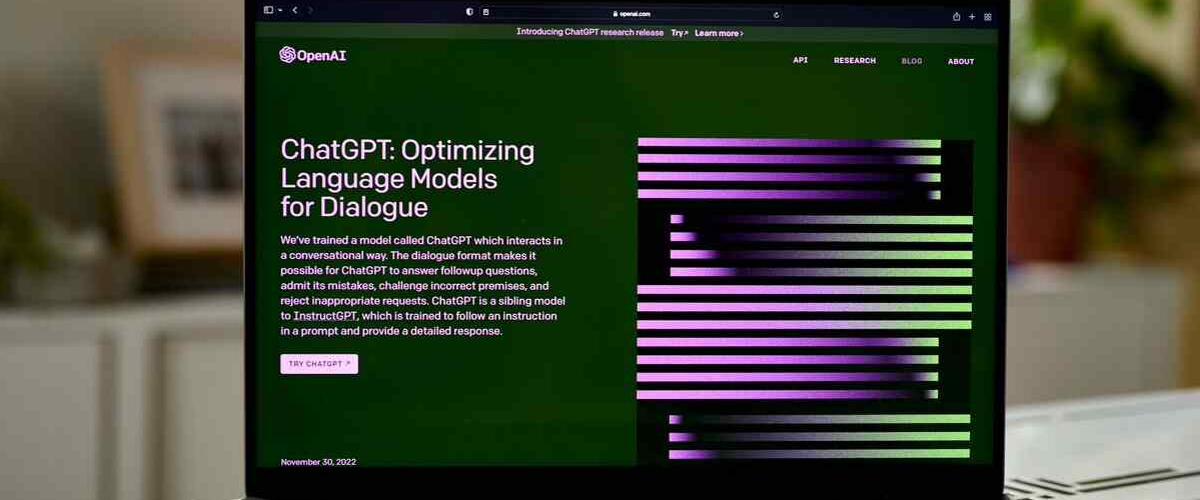This screenshot has height=500, width=1200.
Task: Open the API menu item
Action: pyautogui.click(x=800, y=60)
